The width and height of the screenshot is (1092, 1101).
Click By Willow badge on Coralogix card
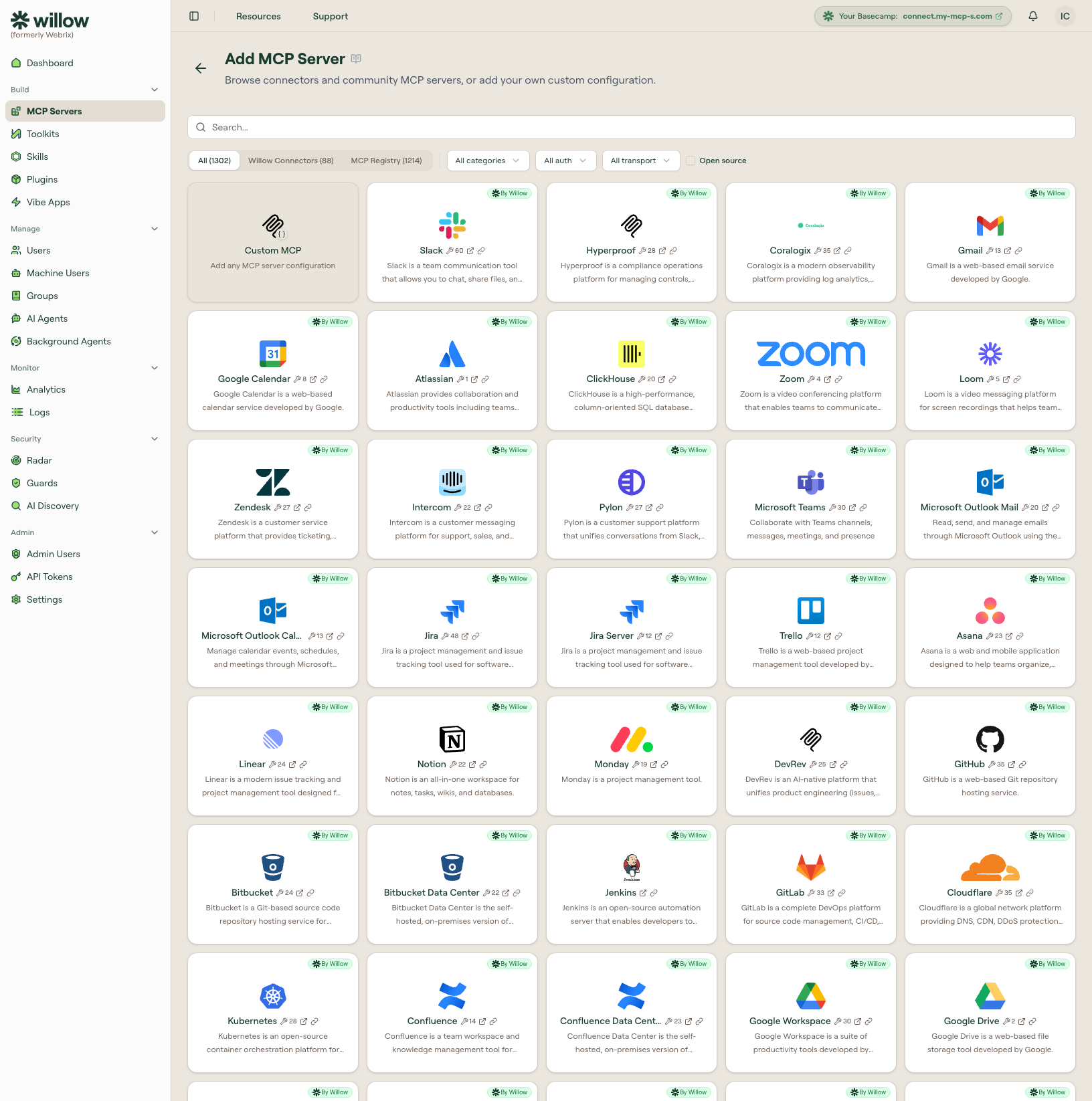[x=869, y=193]
